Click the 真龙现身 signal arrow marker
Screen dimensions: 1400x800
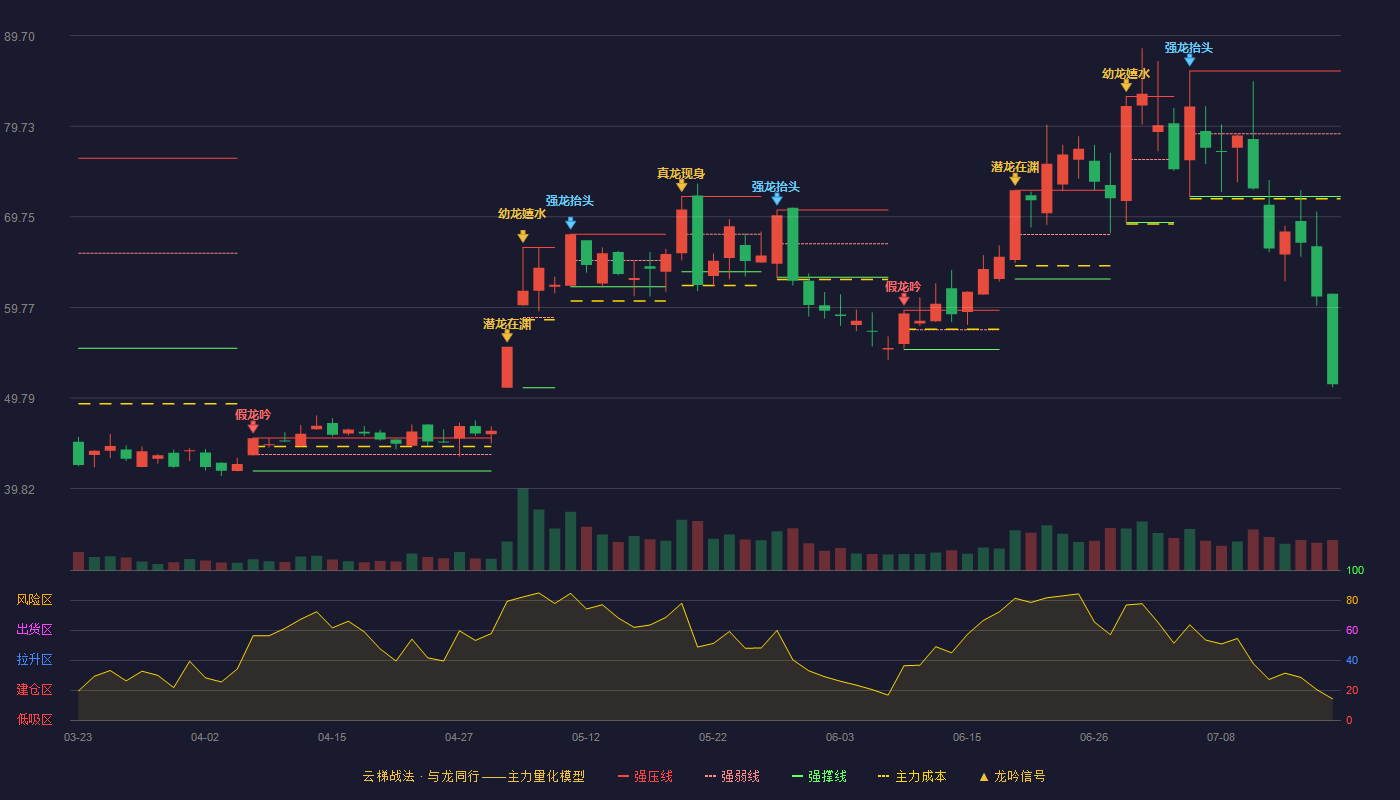(x=681, y=186)
